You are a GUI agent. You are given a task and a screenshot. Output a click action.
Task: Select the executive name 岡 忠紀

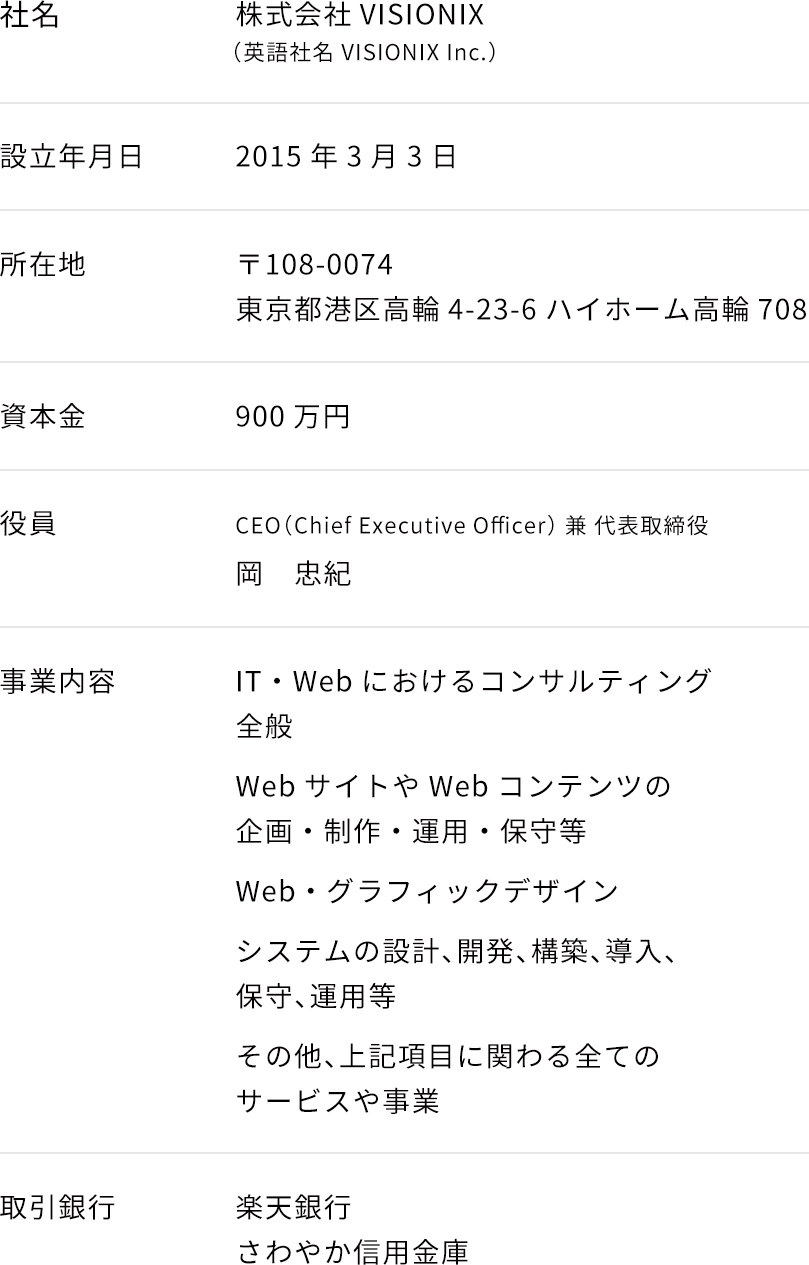293,574
